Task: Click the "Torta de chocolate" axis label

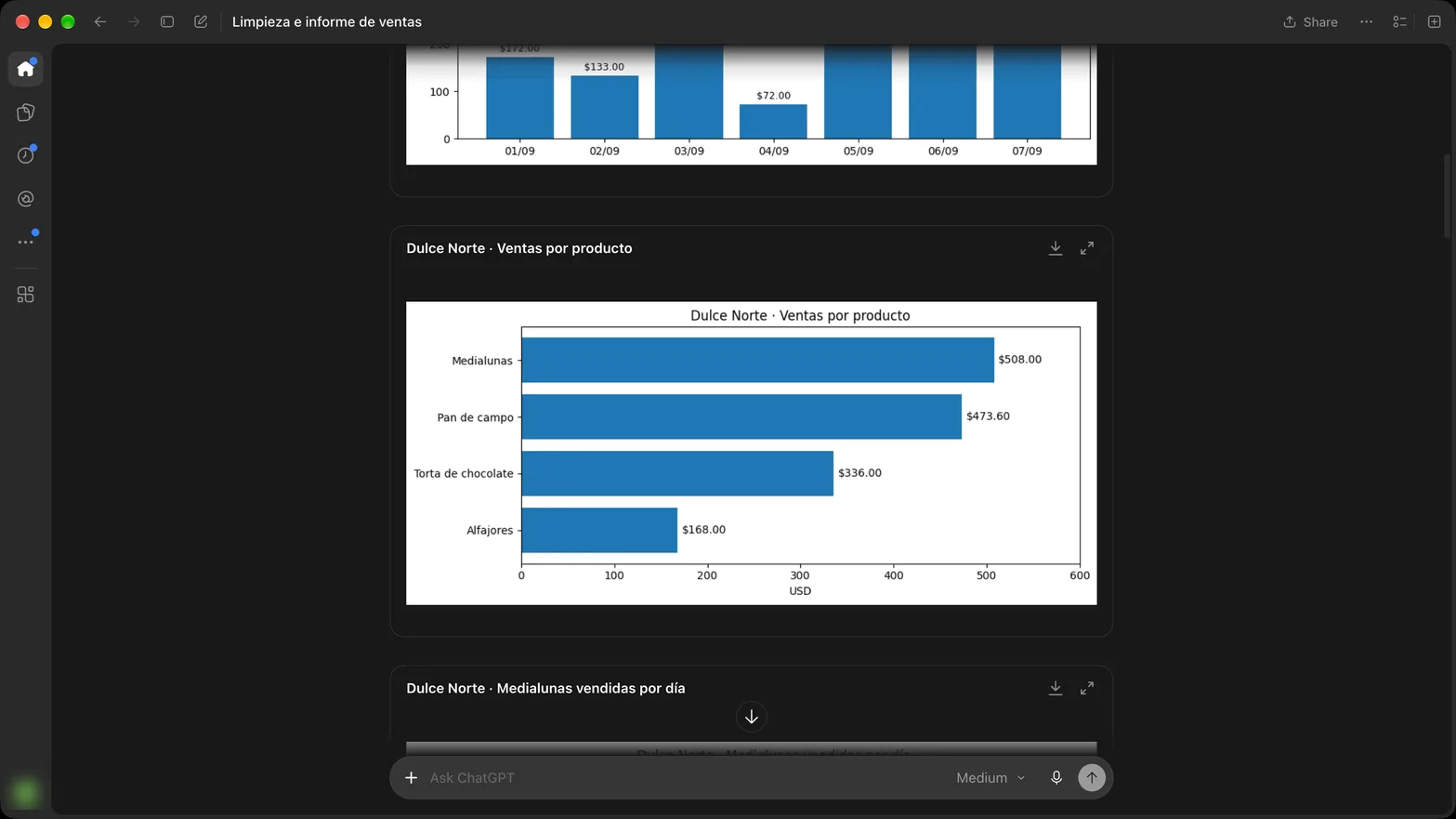Action: click(x=464, y=473)
